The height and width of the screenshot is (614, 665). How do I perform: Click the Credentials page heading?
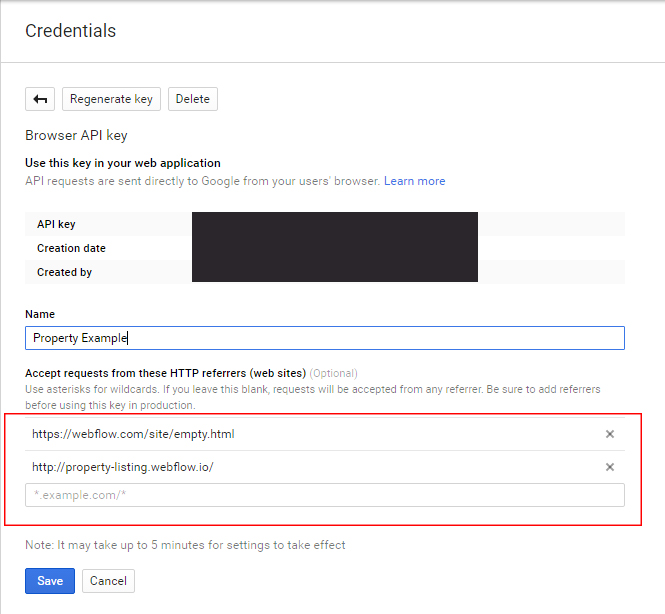click(70, 31)
